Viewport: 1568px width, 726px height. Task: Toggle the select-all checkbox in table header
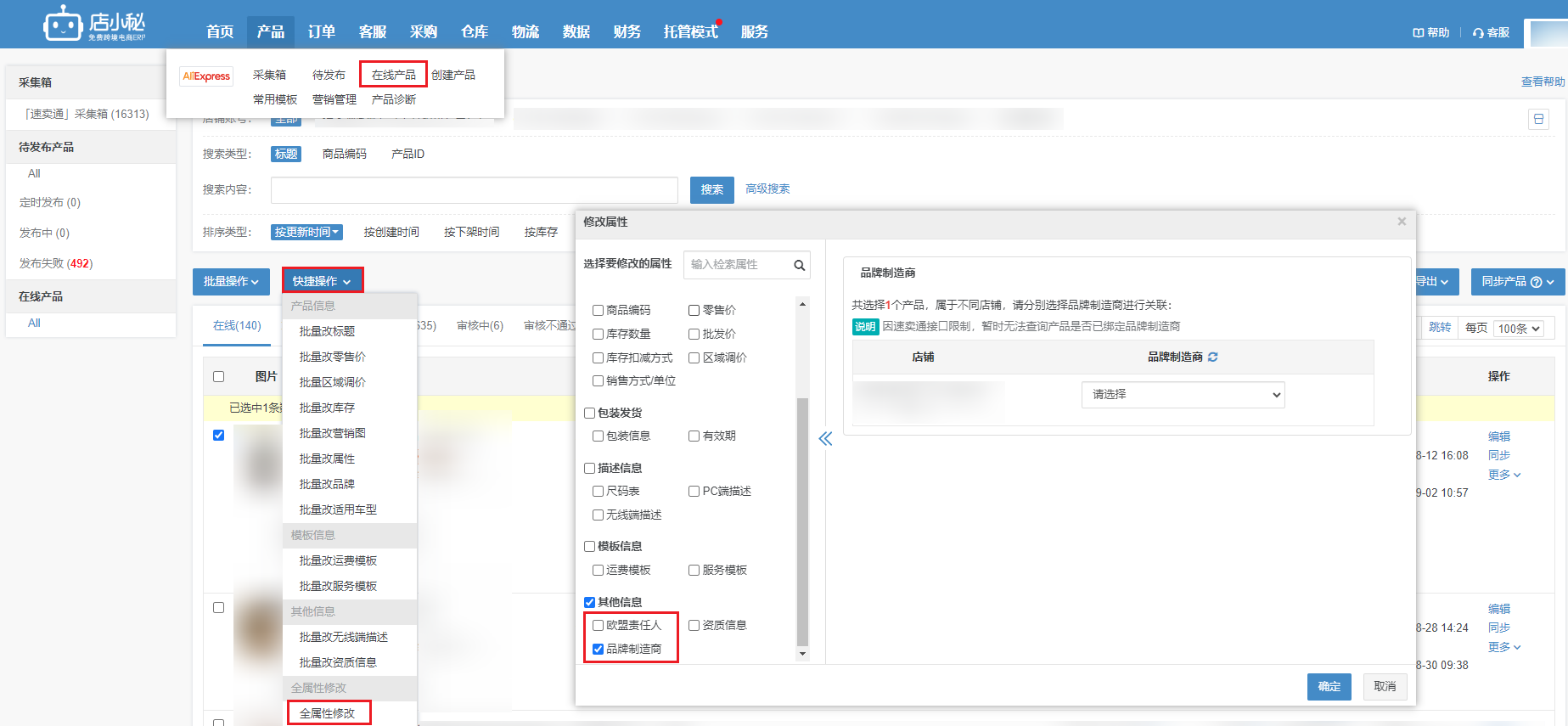[x=218, y=377]
